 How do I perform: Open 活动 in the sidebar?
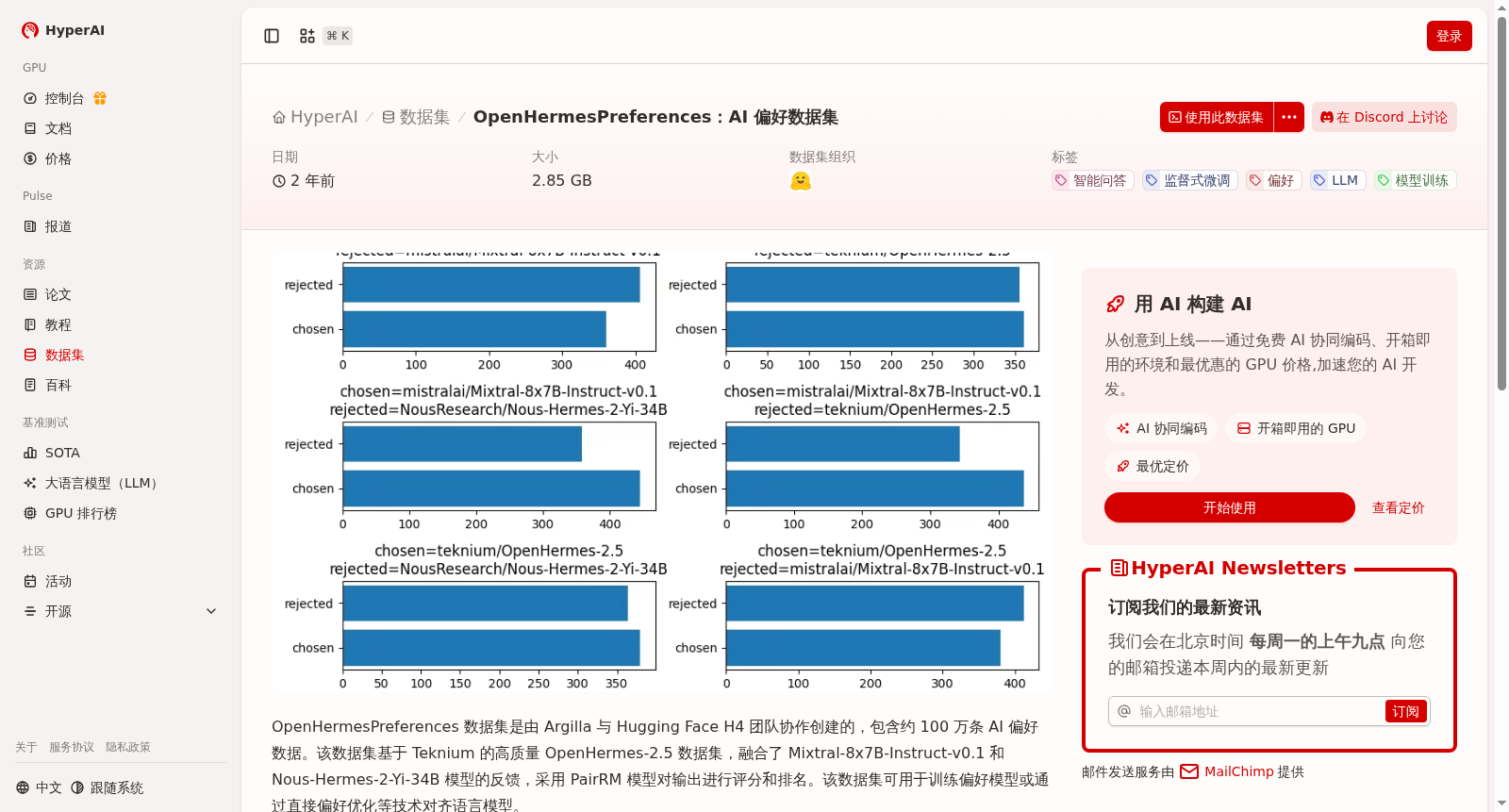58,581
